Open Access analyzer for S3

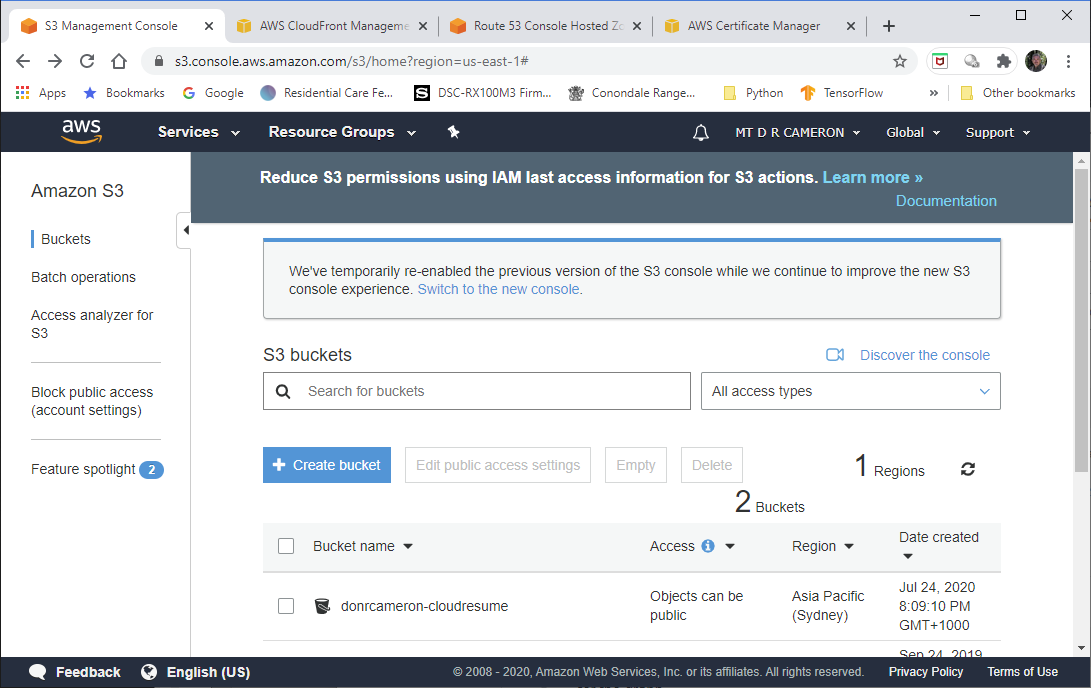92,324
